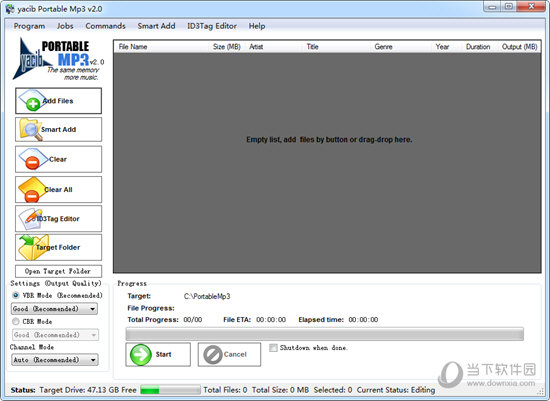Viewport: 550px width, 401px height.
Task: Click the yacib Portable MP3 logo
Action: click(58, 59)
